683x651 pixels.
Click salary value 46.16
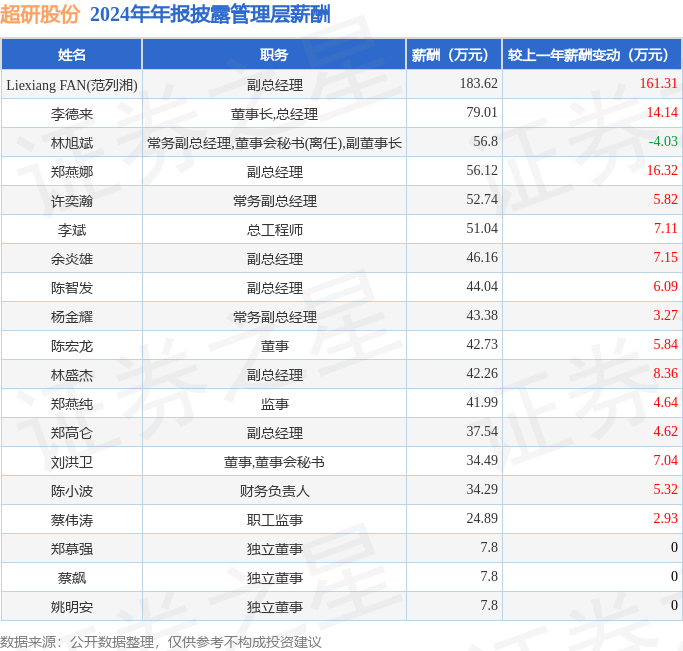tap(482, 257)
